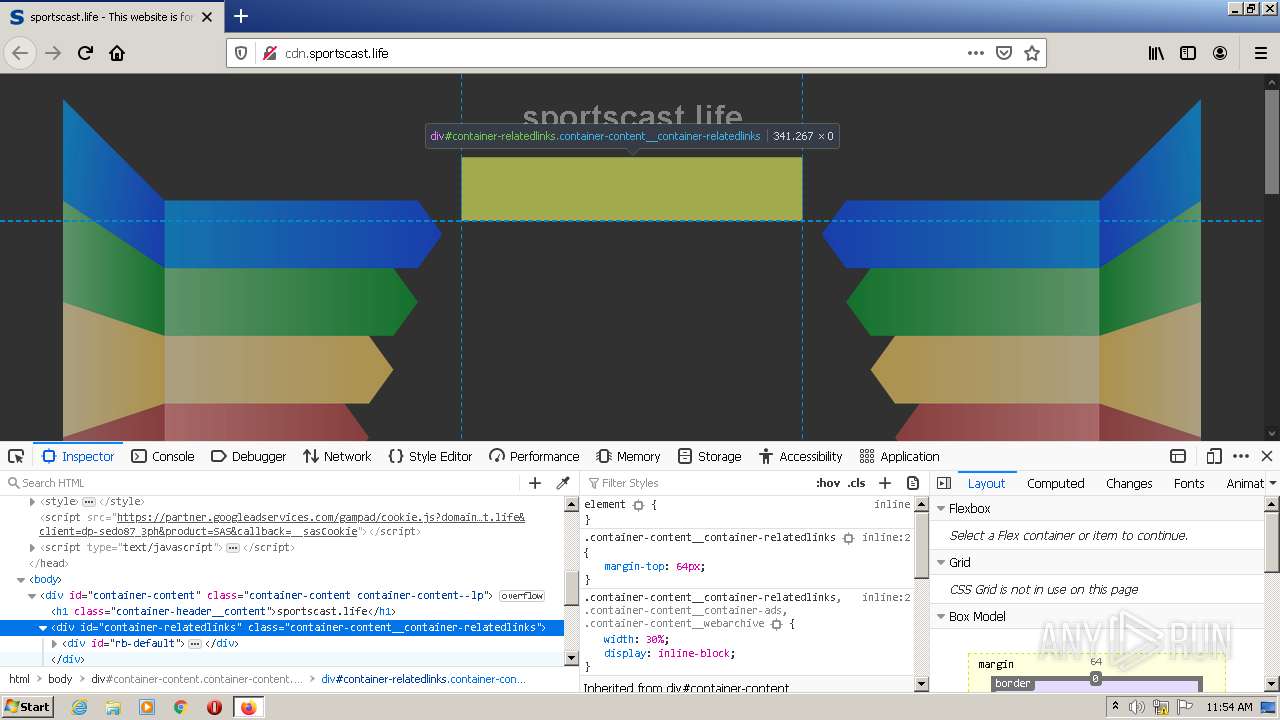
Task: Open selector highlighter for element rule
Action: tap(638, 505)
